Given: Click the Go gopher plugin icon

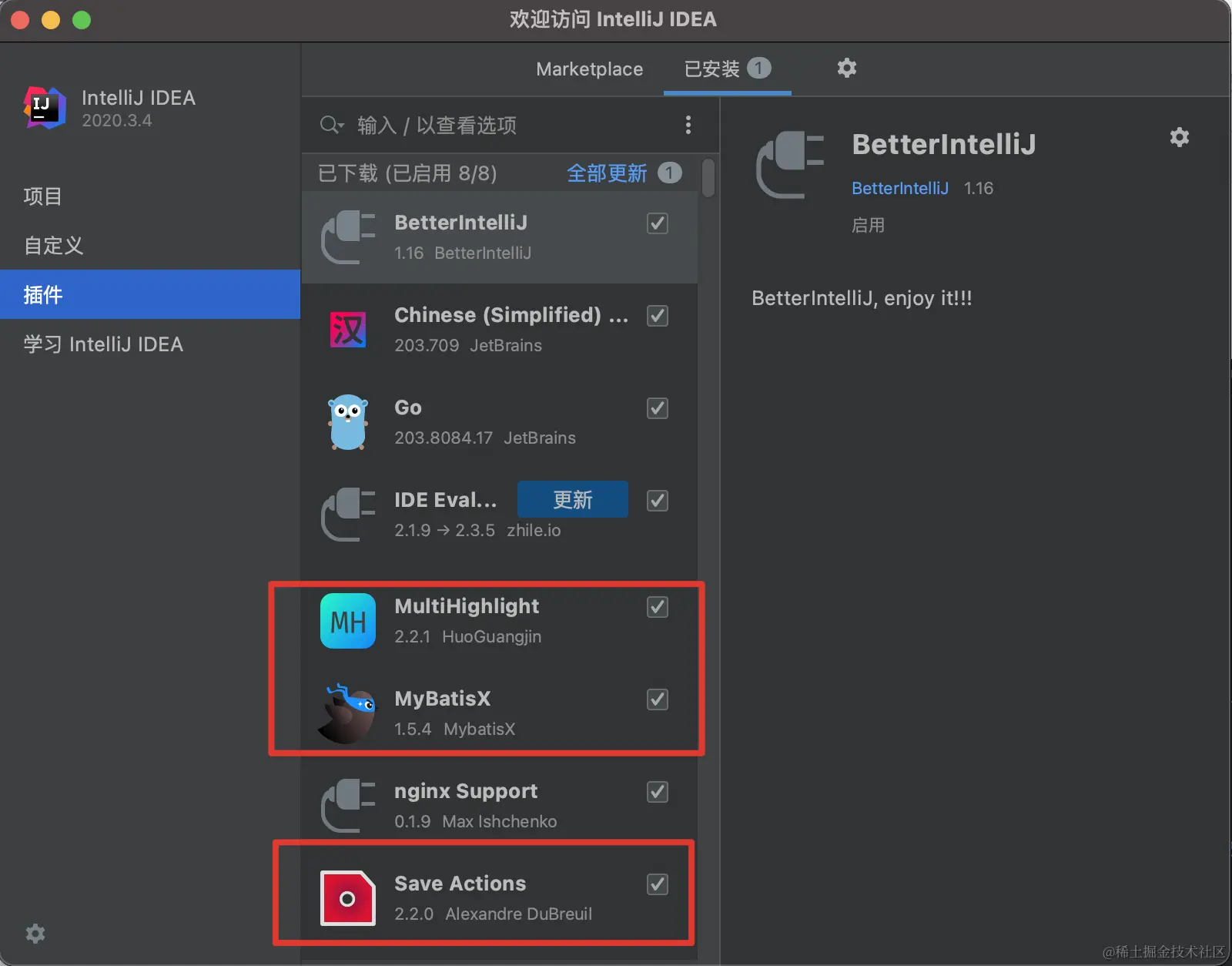Looking at the screenshot, I should (x=348, y=422).
